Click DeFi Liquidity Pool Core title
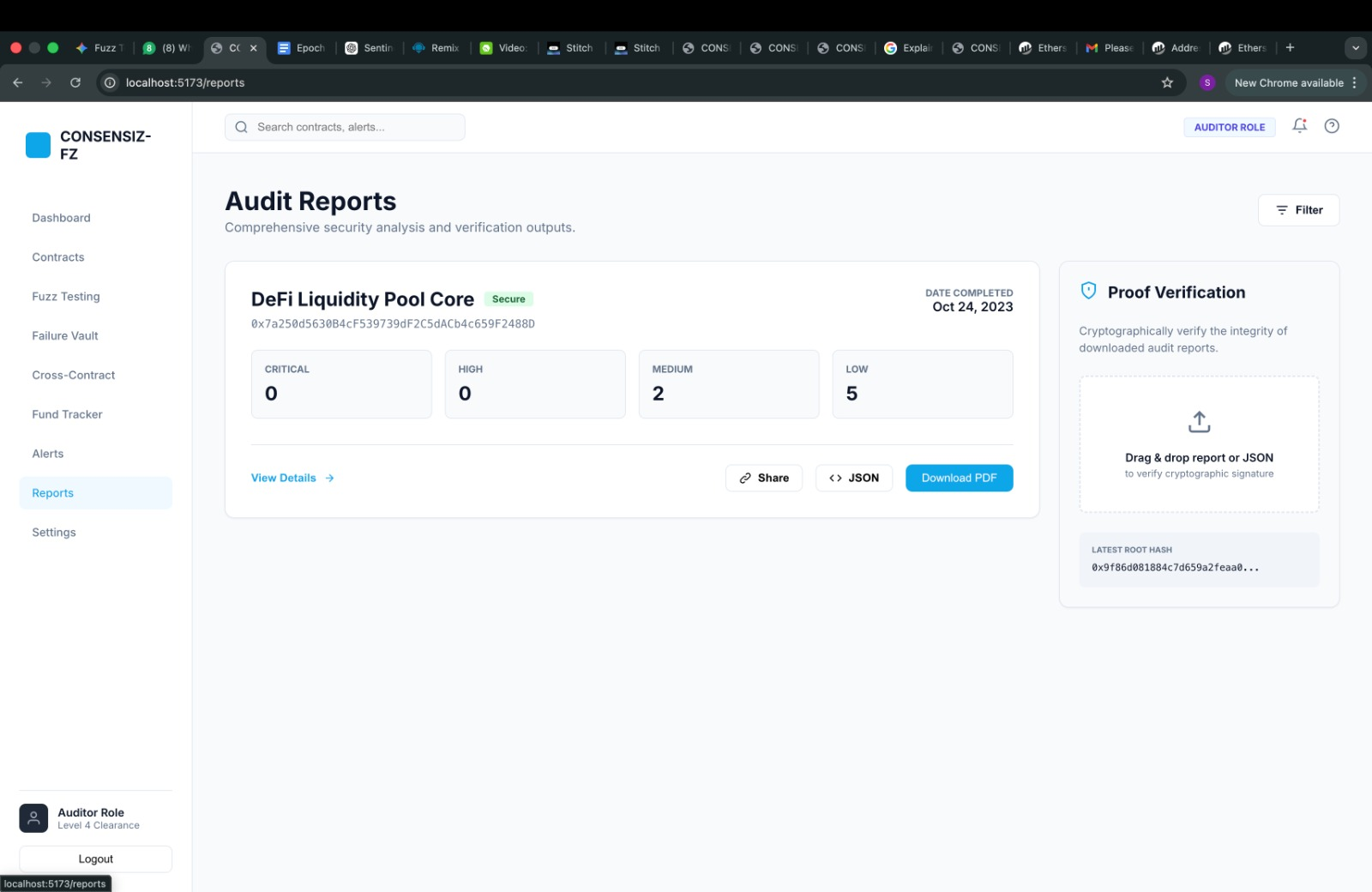Image resolution: width=1372 pixels, height=892 pixels. [362, 299]
